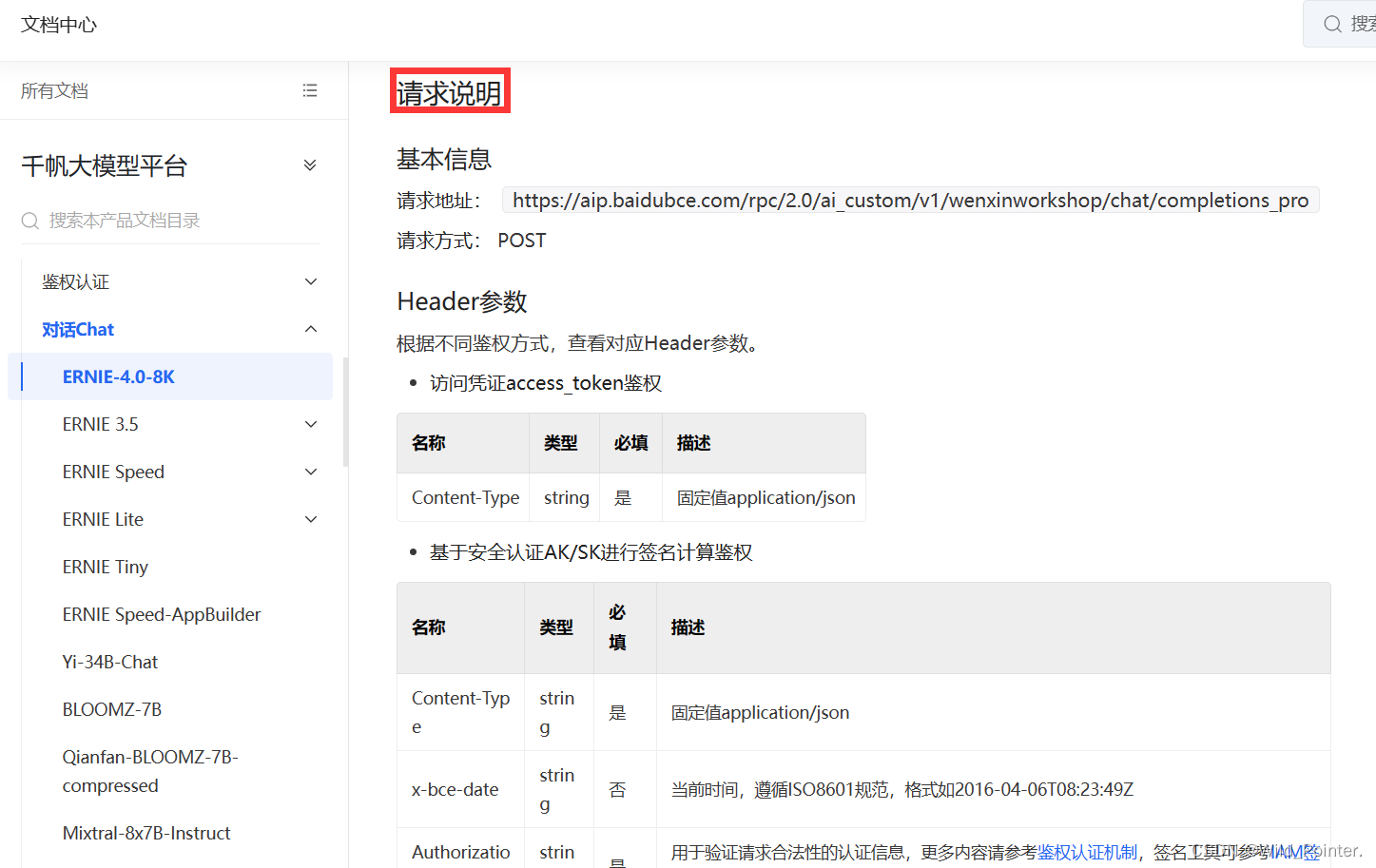
Task: Select the ERNIE-4.0-8K document
Action: coord(118,376)
